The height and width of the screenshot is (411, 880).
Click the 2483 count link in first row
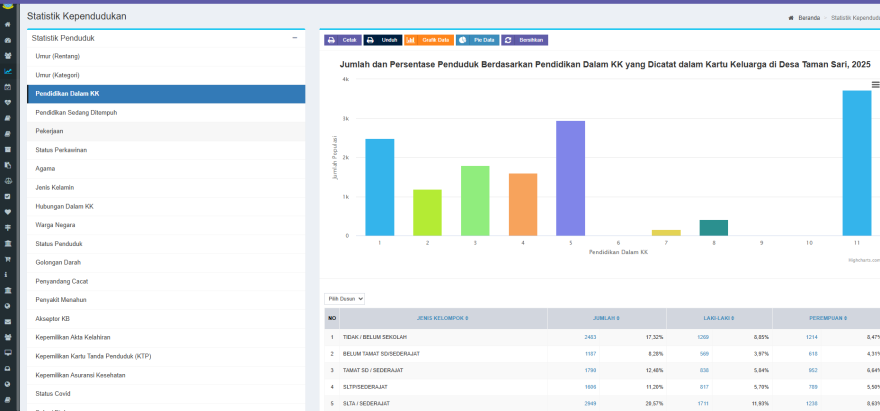coord(590,337)
